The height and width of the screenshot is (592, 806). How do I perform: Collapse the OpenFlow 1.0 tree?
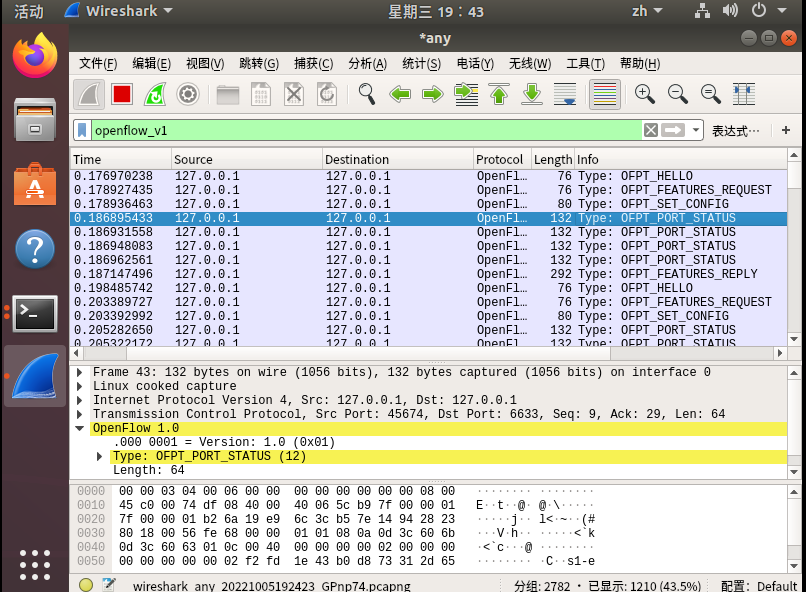pos(80,428)
